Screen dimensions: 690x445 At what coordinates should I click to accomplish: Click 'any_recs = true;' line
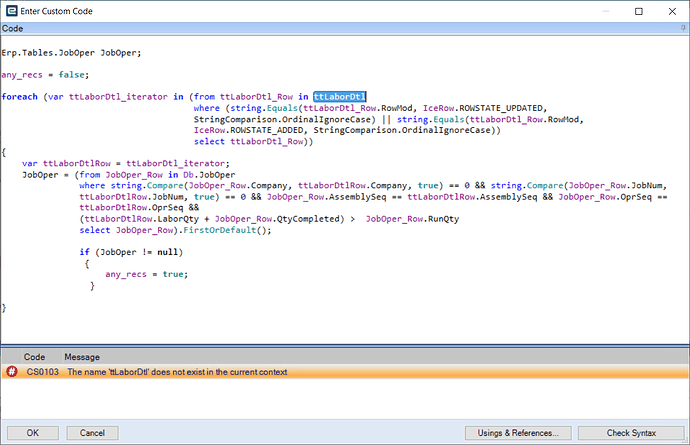click(147, 274)
